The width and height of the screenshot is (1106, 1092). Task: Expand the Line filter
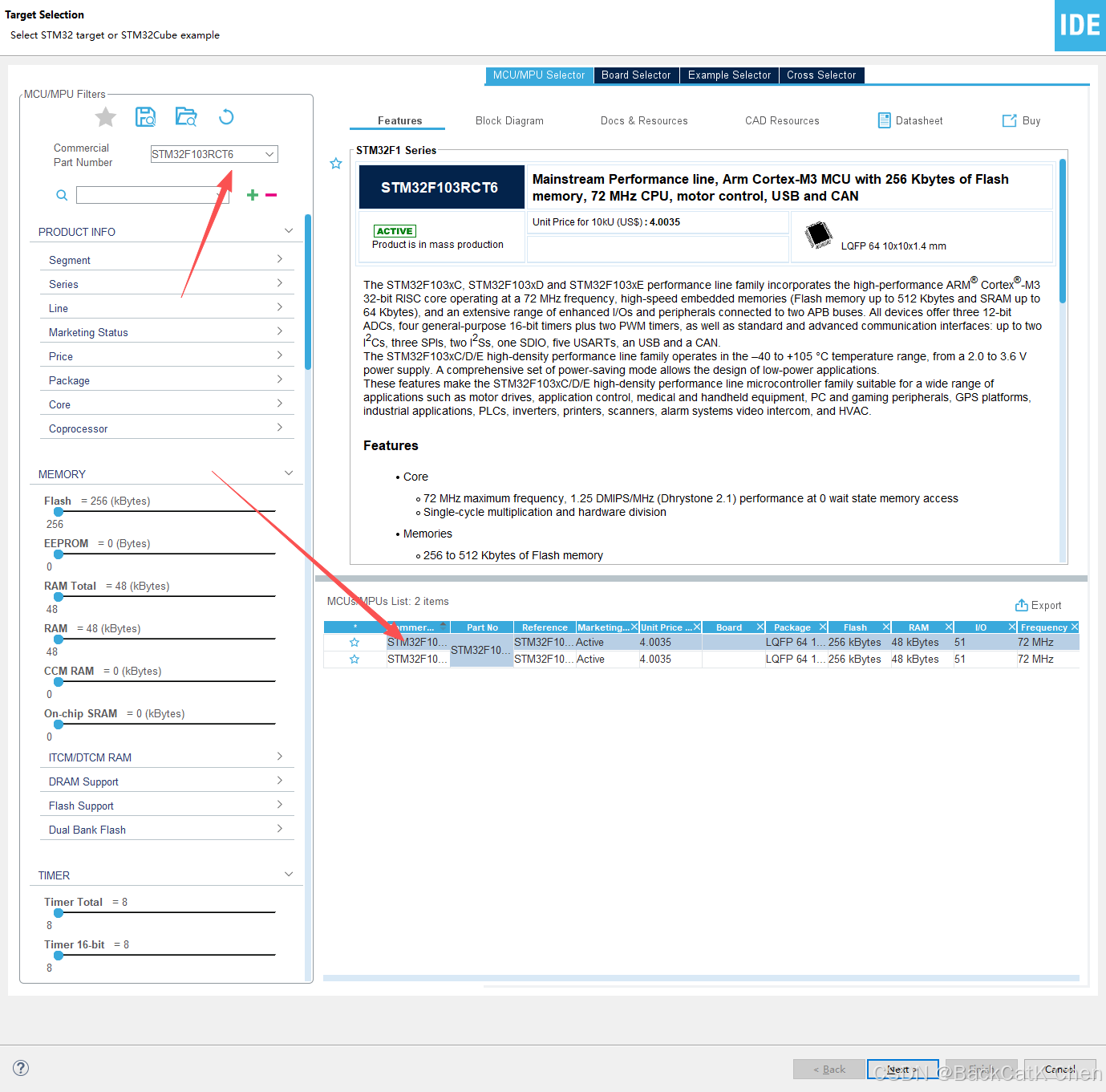coord(280,307)
